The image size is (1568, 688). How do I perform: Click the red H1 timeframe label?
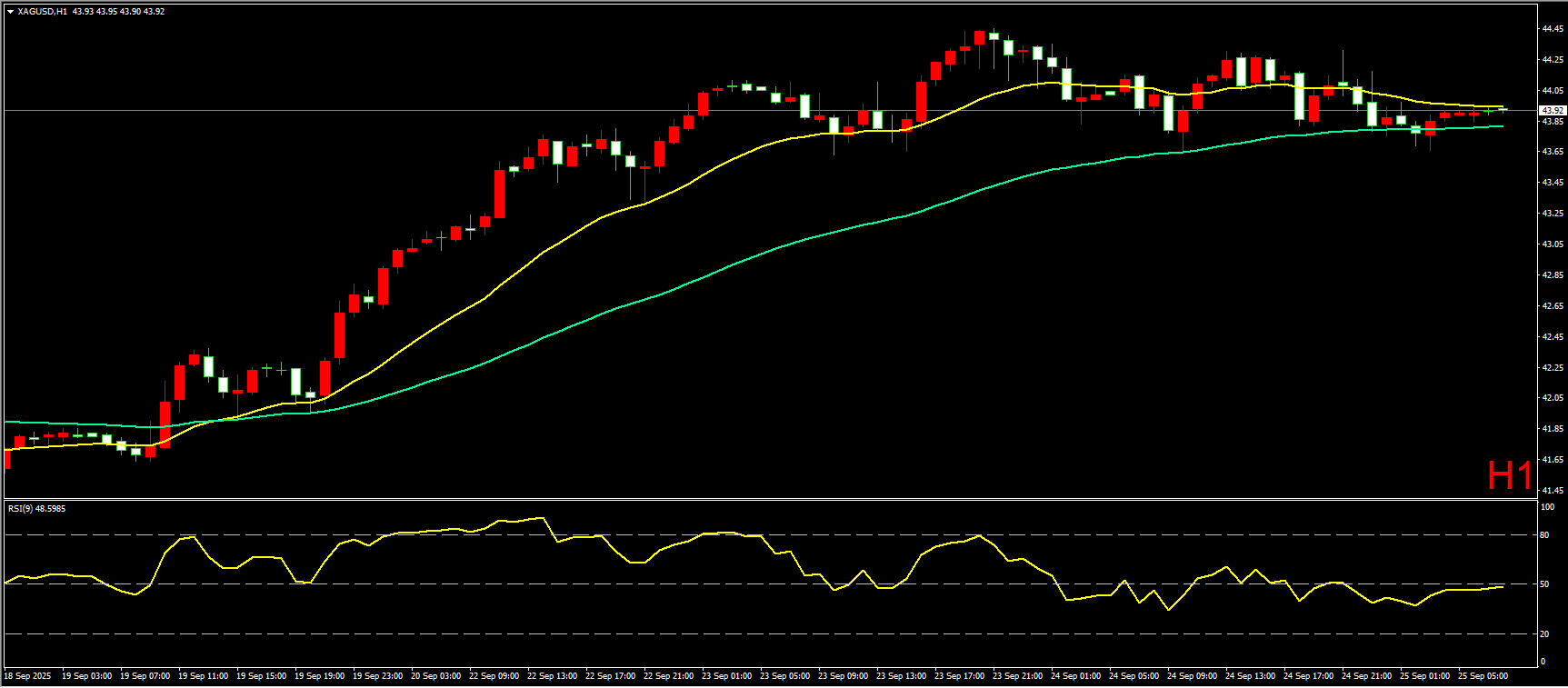[1509, 475]
